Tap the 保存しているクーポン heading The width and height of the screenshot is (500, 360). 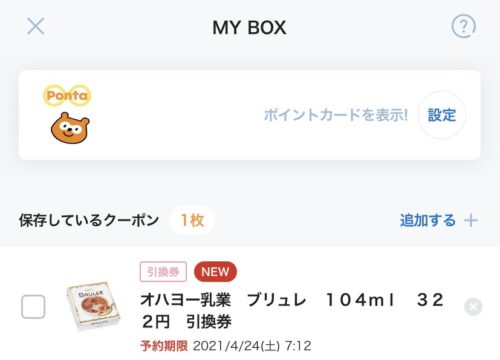point(89,220)
